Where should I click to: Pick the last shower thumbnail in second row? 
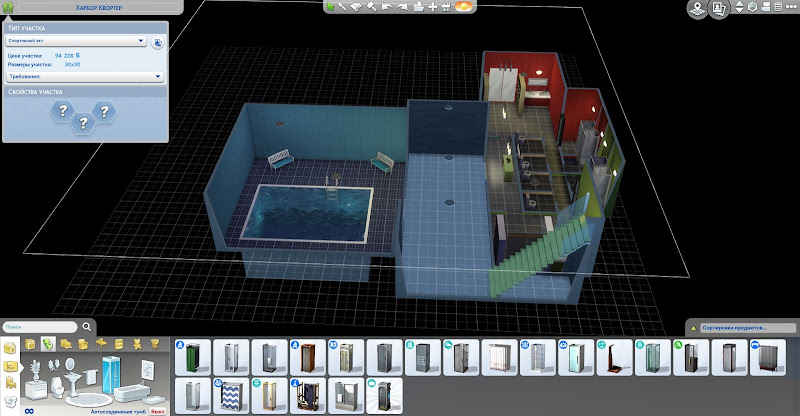tap(384, 396)
